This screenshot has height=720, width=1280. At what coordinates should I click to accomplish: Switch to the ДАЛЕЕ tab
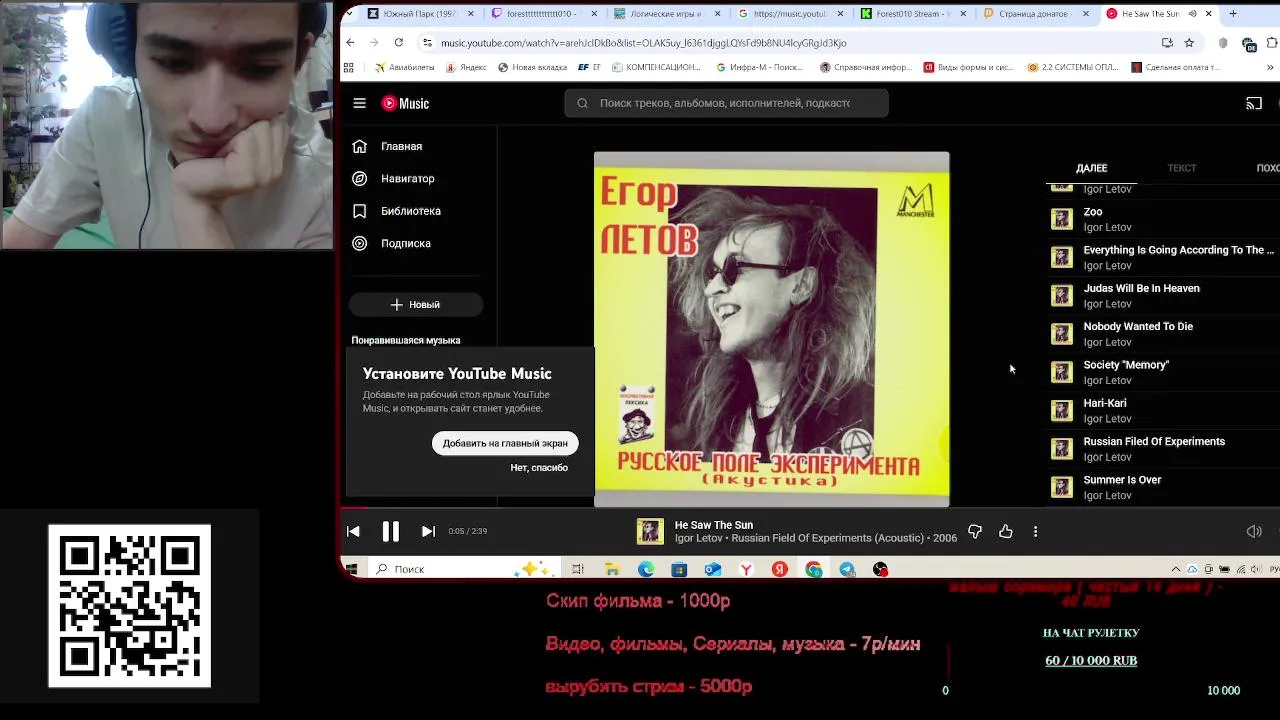click(1091, 168)
